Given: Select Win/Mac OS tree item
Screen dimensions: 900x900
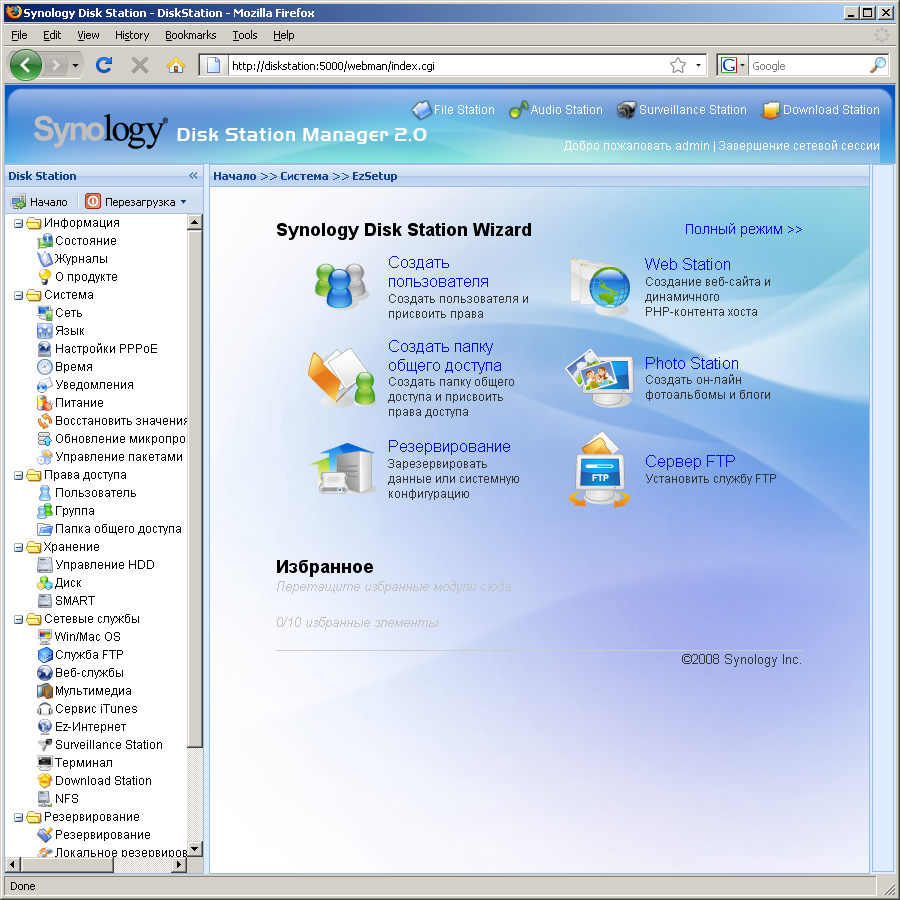Looking at the screenshot, I should pyautogui.click(x=87, y=637).
